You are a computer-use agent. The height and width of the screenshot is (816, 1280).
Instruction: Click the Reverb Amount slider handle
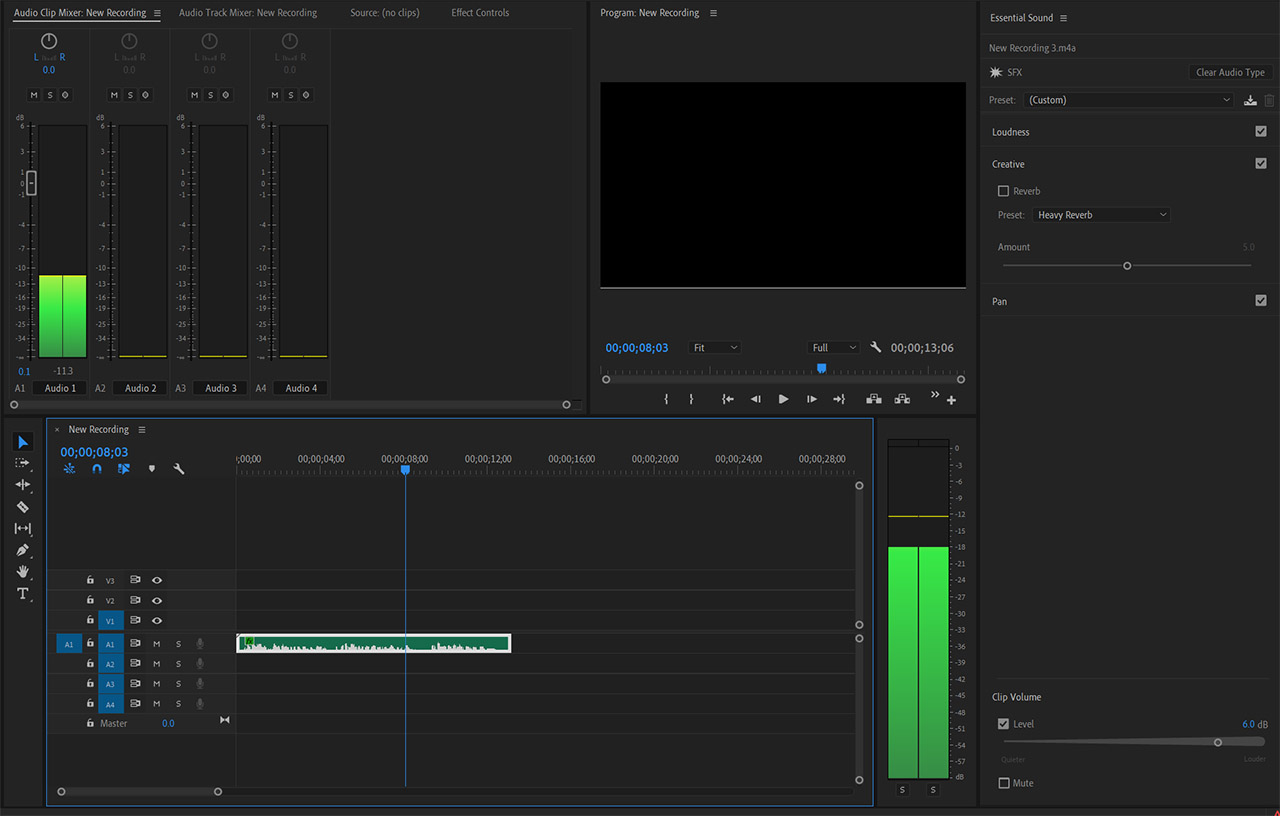click(1127, 265)
